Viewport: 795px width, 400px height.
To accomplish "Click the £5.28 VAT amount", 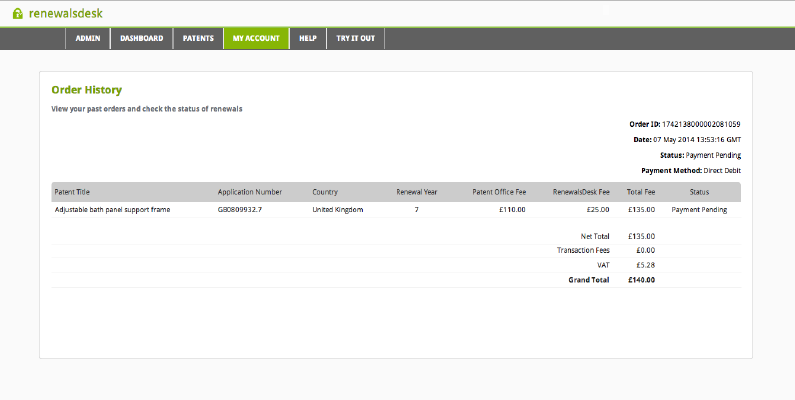I will click(646, 265).
